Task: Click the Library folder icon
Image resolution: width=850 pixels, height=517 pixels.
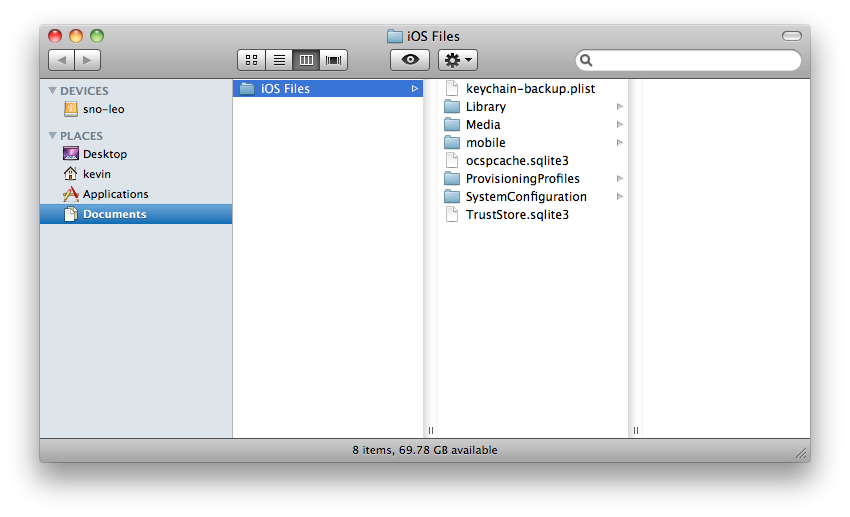Action: tap(452, 106)
